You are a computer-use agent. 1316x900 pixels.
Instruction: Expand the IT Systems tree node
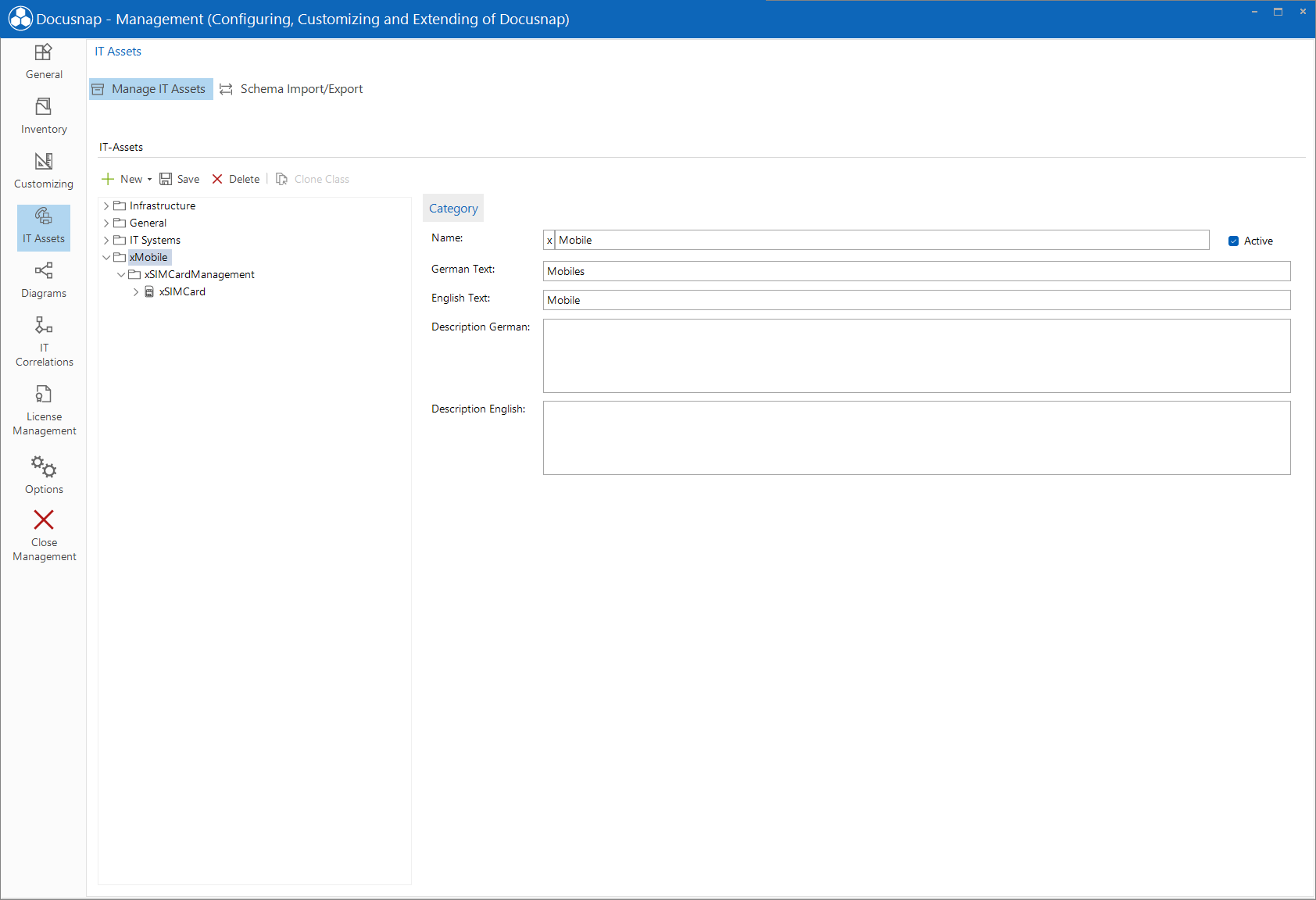click(106, 240)
